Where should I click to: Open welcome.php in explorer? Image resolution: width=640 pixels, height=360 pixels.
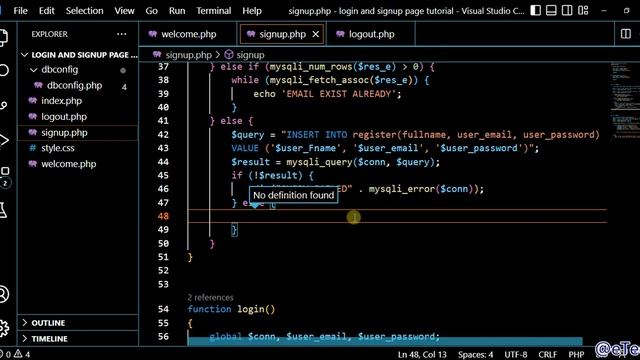(78, 164)
